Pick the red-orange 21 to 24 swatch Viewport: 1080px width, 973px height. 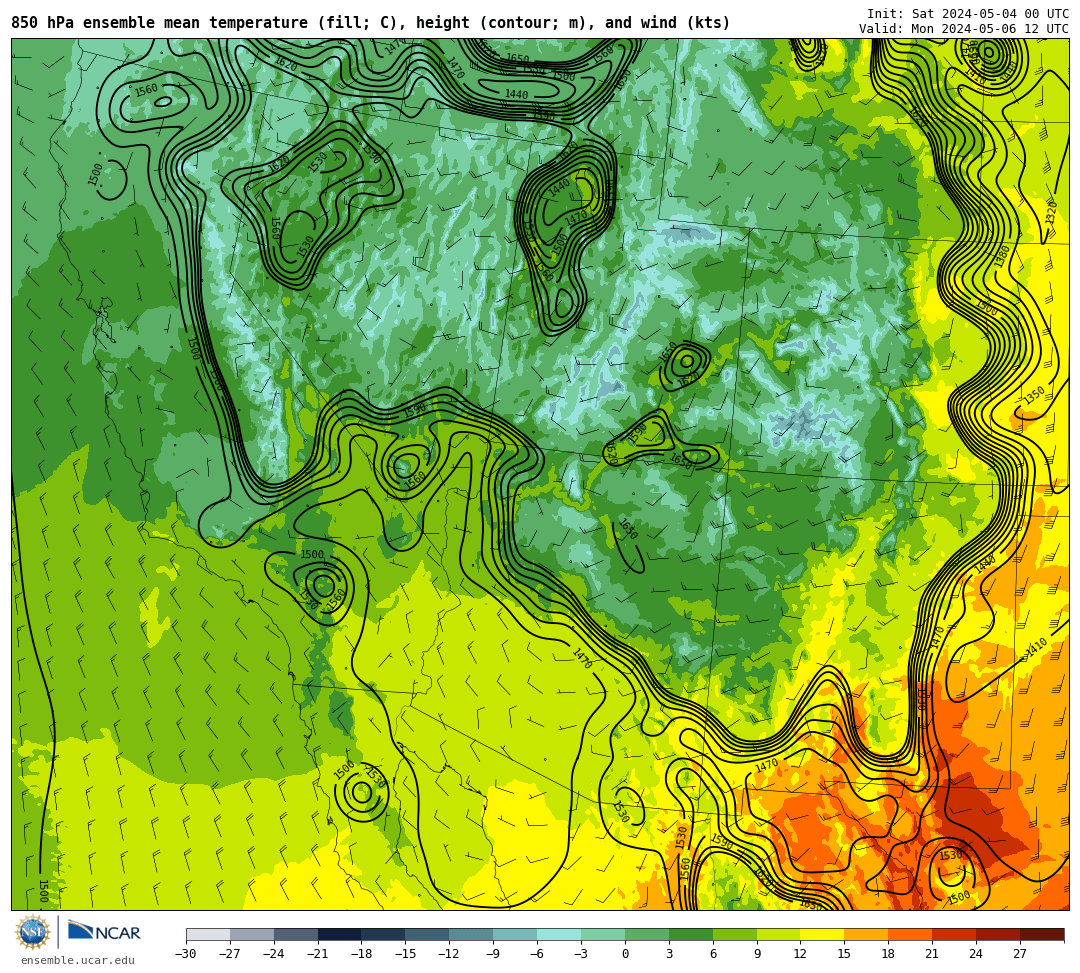[x=955, y=934]
